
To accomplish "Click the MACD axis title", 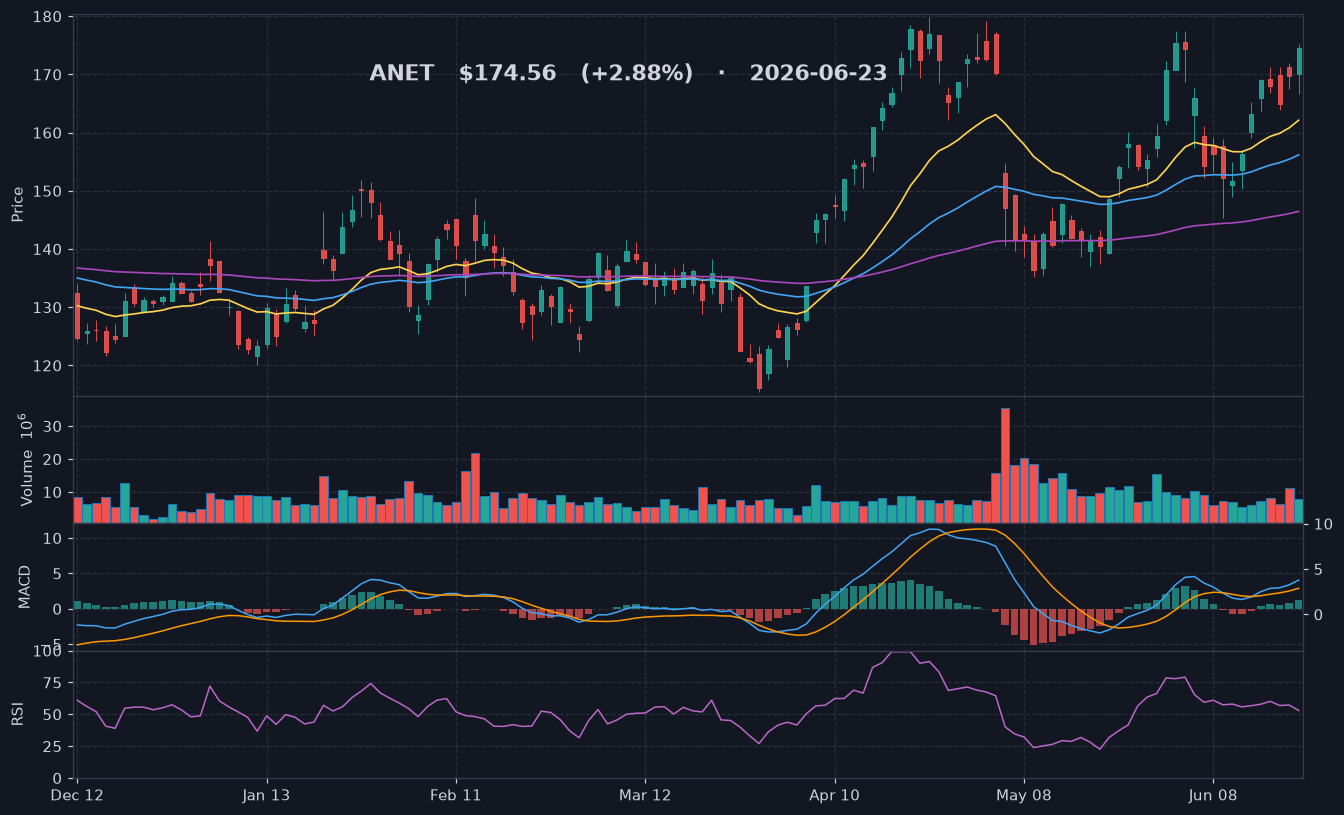I will pyautogui.click(x=24, y=586).
